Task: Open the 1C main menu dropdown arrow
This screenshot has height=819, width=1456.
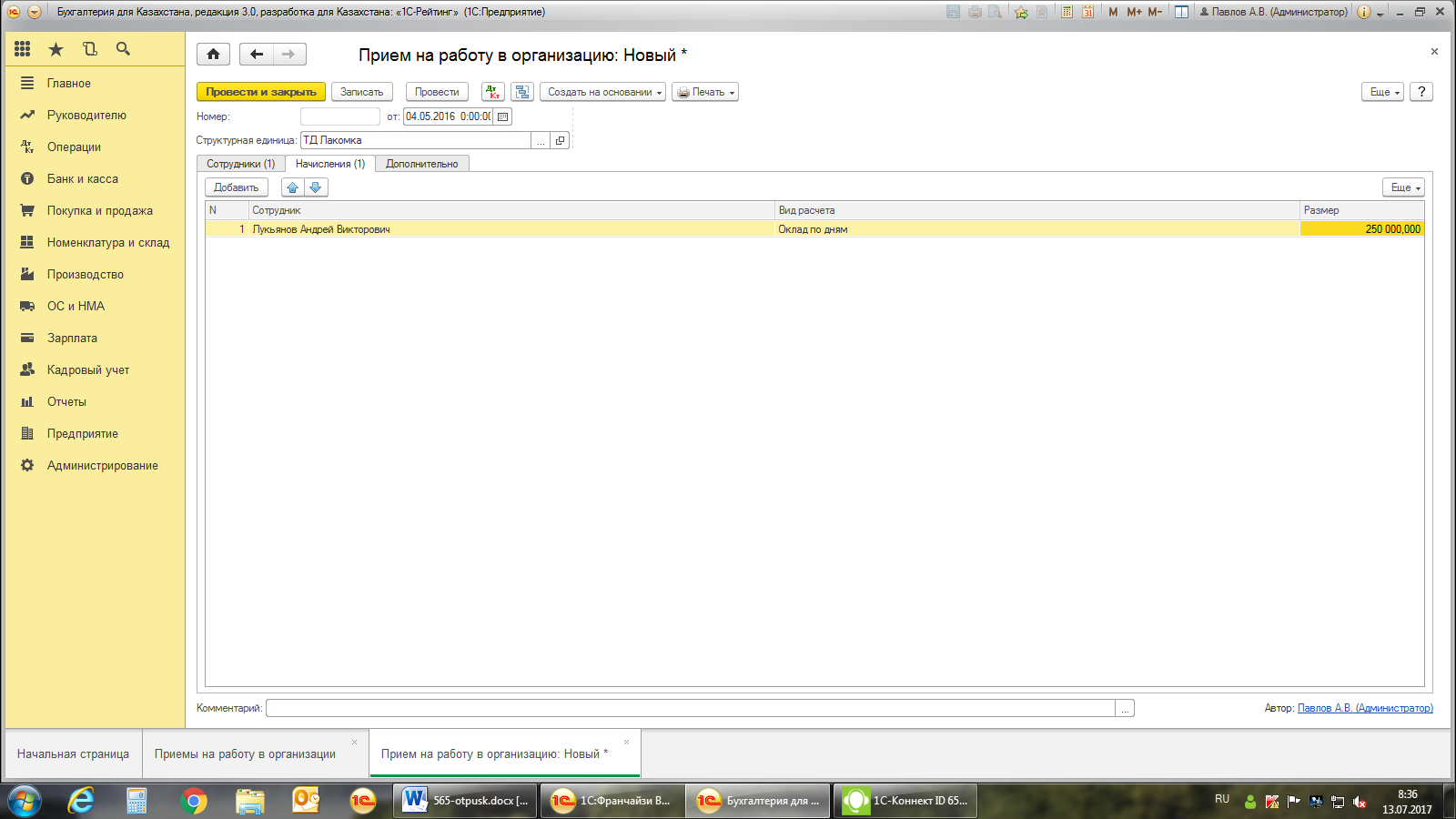Action: click(x=35, y=12)
